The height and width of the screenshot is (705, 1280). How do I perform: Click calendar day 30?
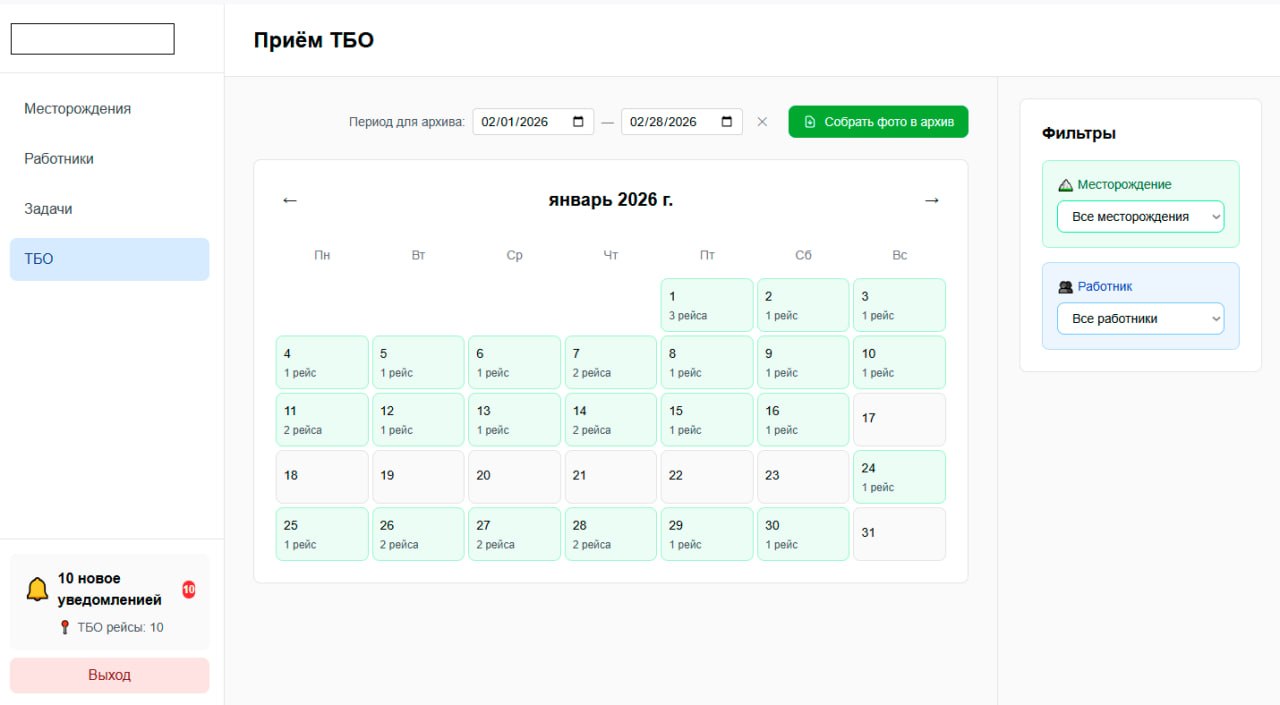click(x=803, y=534)
